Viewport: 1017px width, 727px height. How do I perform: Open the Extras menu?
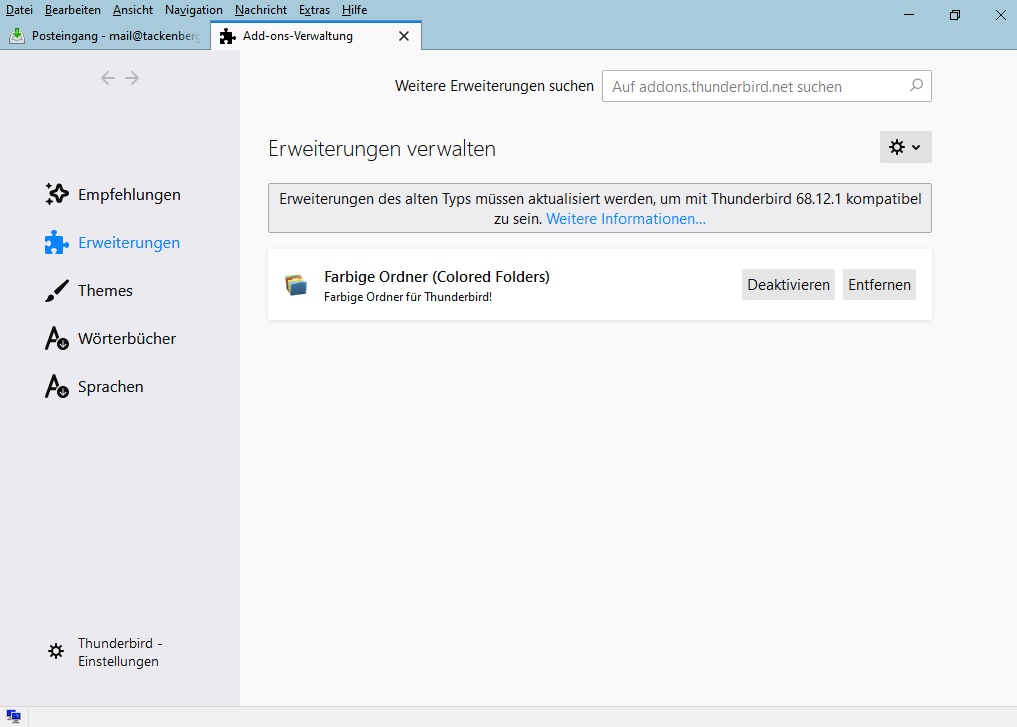(x=315, y=10)
